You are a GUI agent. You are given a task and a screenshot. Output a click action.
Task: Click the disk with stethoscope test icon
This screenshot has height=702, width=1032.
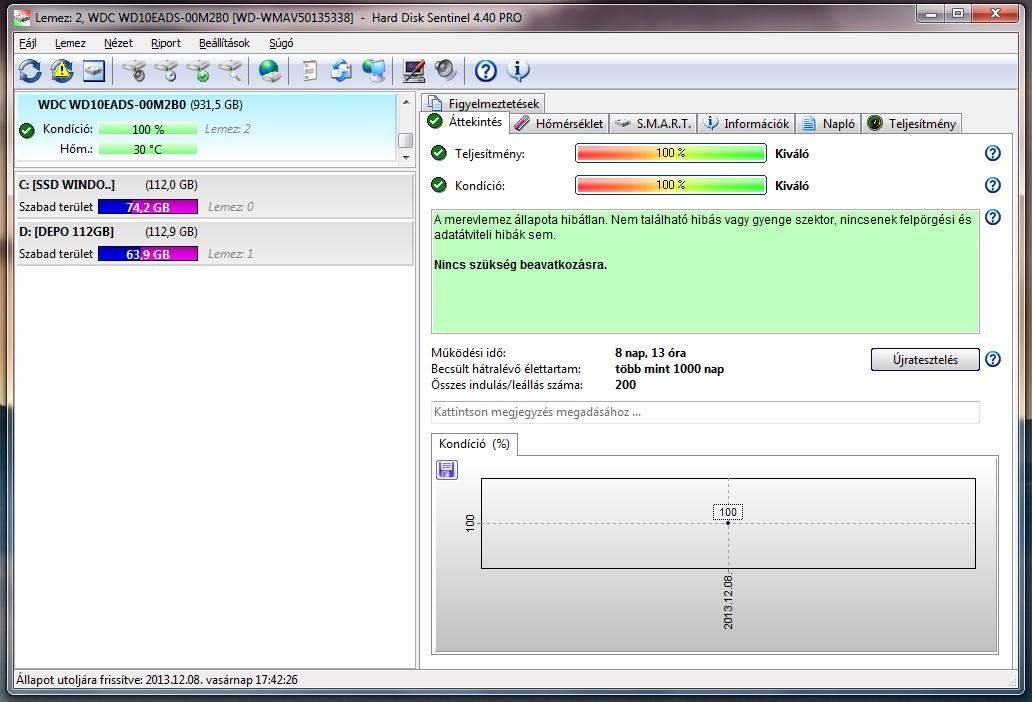(135, 70)
